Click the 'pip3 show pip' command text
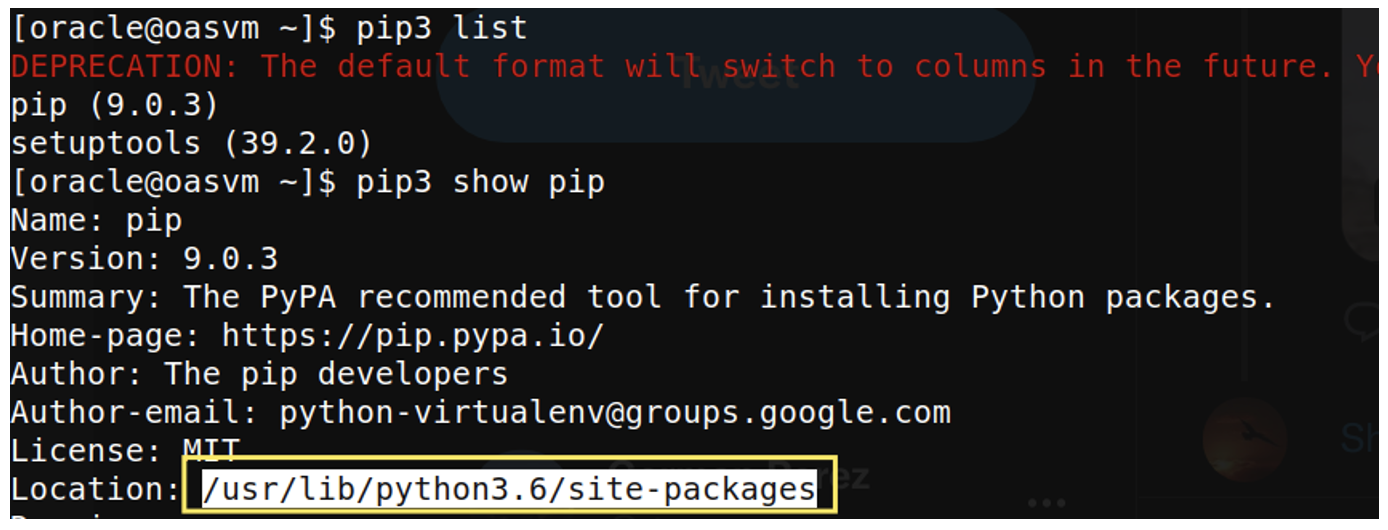This screenshot has height=530, width=1388. point(480,182)
